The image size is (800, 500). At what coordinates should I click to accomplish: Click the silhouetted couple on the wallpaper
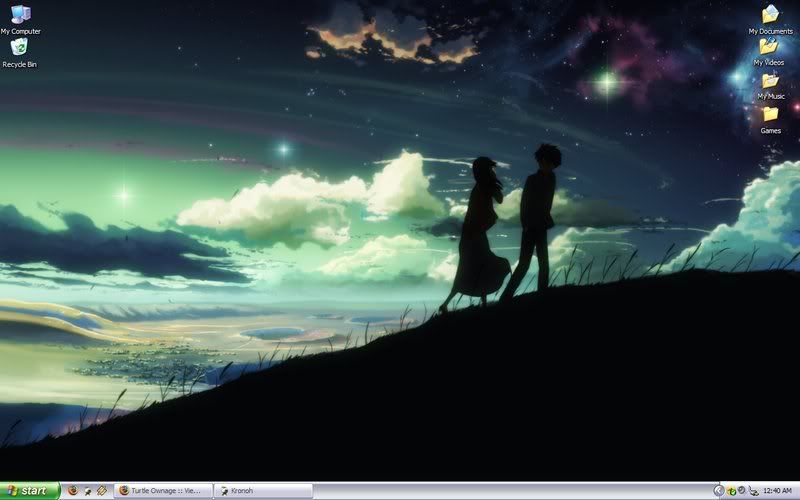point(510,225)
